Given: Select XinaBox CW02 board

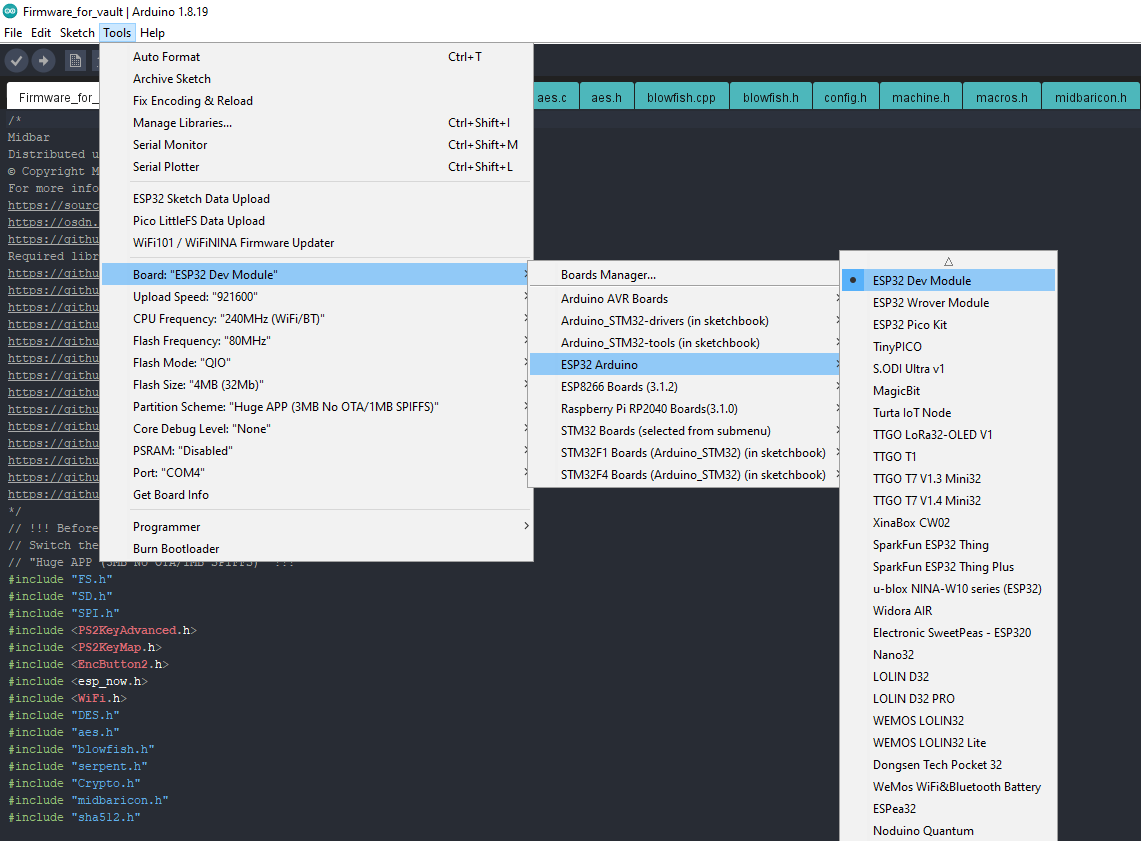Looking at the screenshot, I should (x=948, y=522).
